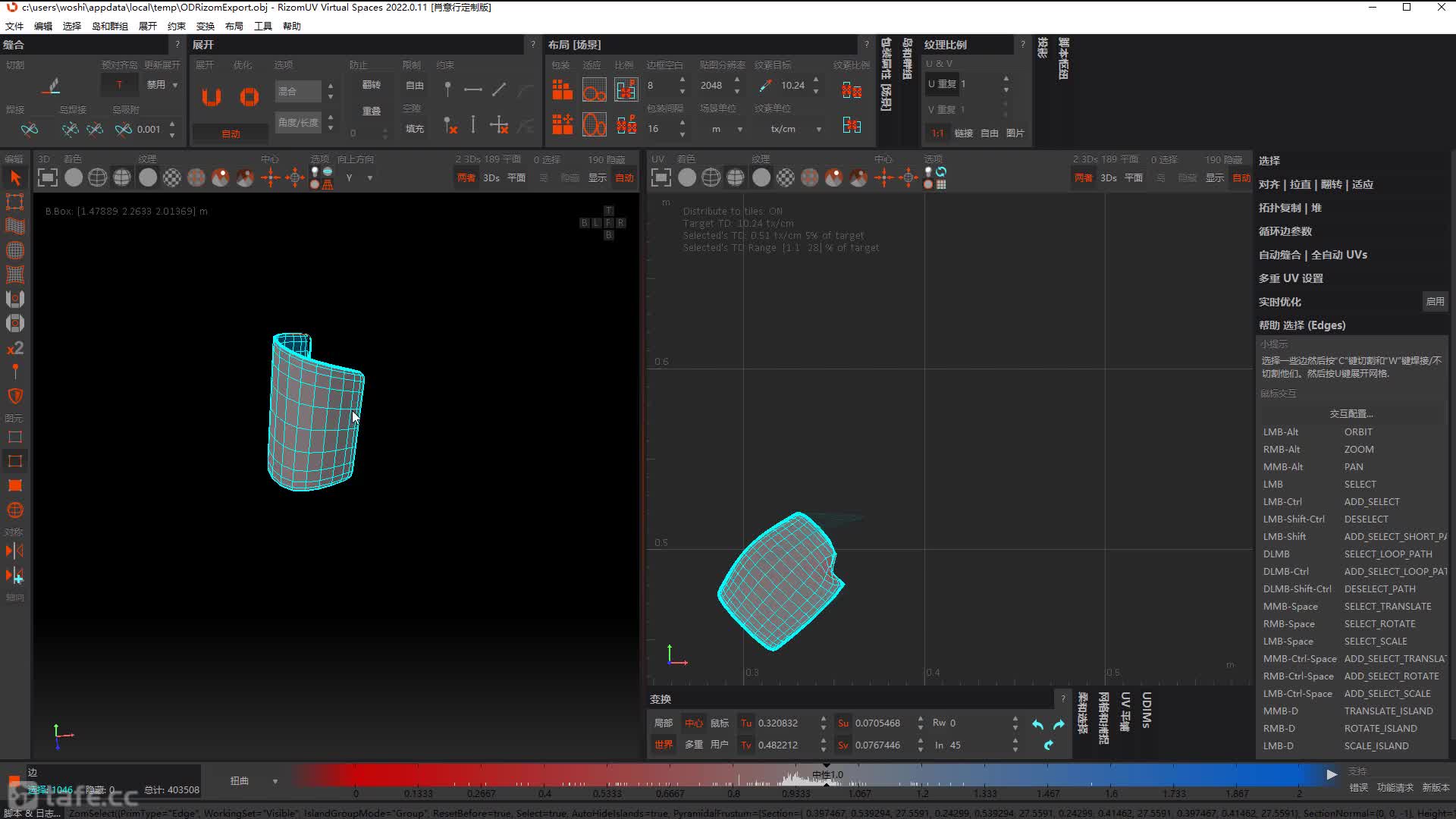Click the diagonal edge constraint icon
Image resolution: width=1456 pixels, height=819 pixels.
pos(499,89)
